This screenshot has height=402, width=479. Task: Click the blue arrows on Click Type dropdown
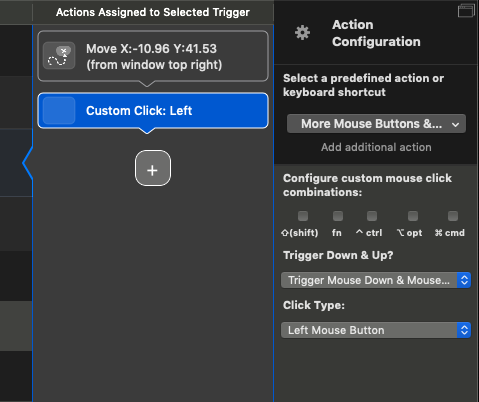464,330
